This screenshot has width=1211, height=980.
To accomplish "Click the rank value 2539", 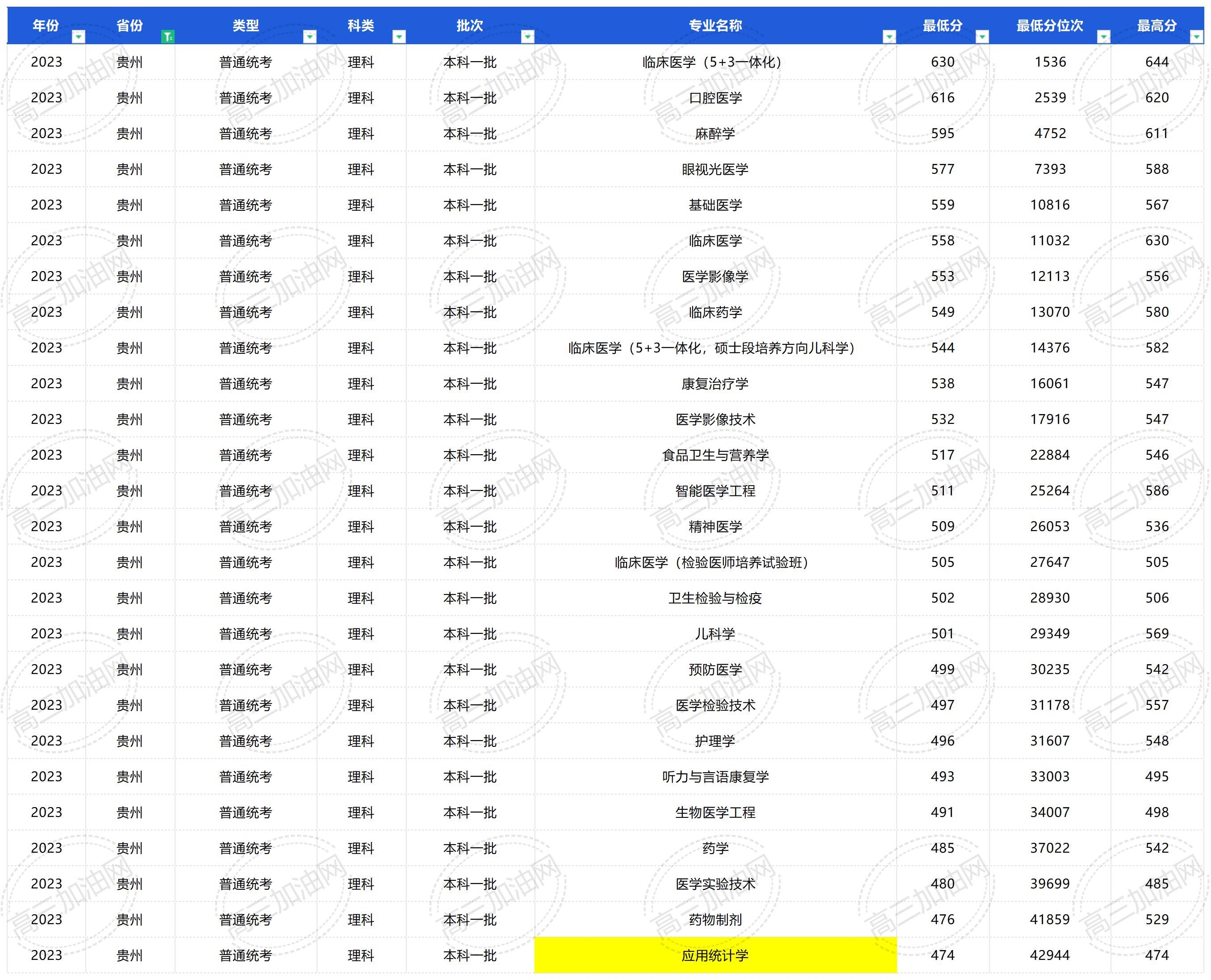I will (x=1050, y=98).
